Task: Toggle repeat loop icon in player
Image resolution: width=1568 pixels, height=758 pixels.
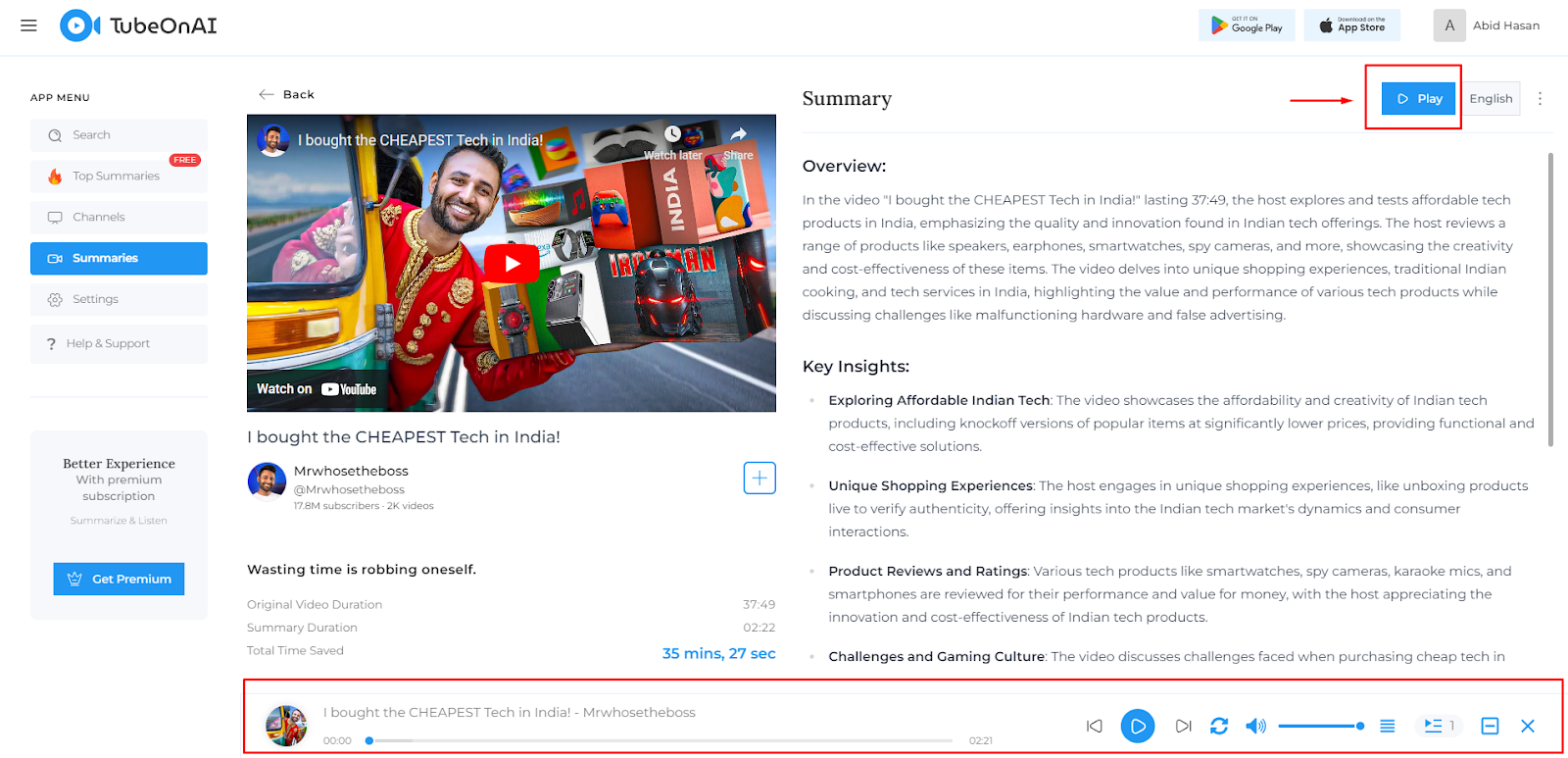Action: point(1219,726)
